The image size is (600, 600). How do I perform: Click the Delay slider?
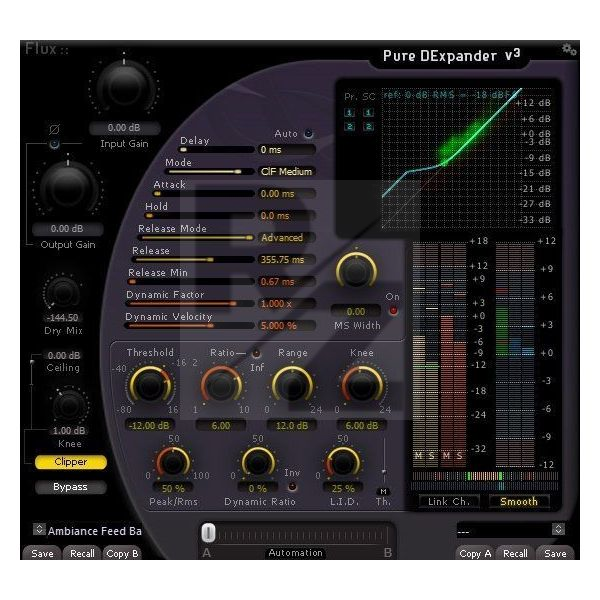coord(217,150)
